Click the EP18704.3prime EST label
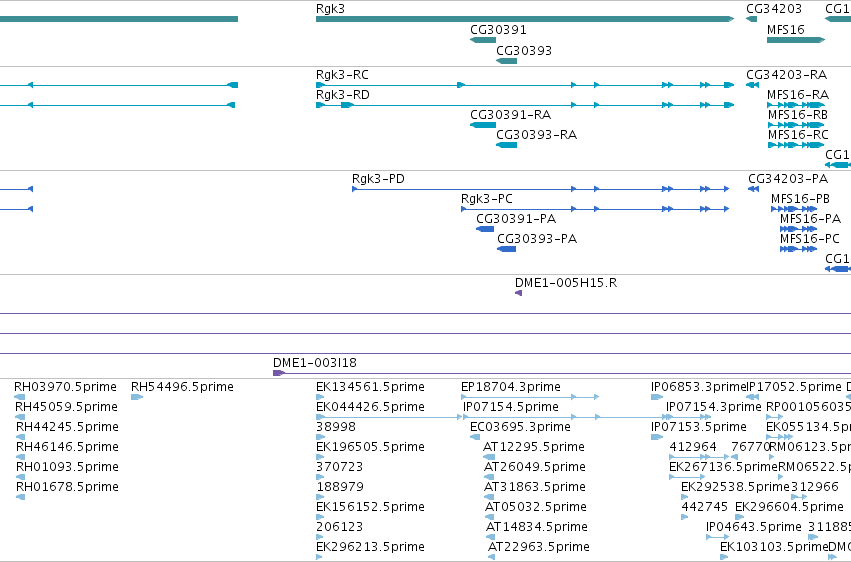 pos(511,387)
